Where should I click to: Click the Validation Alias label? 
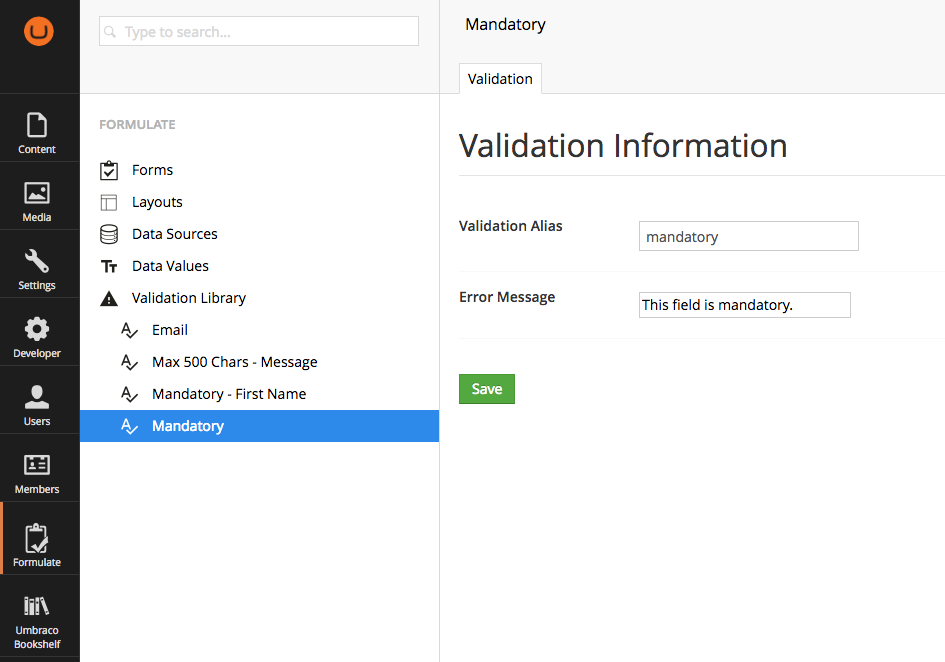510,226
